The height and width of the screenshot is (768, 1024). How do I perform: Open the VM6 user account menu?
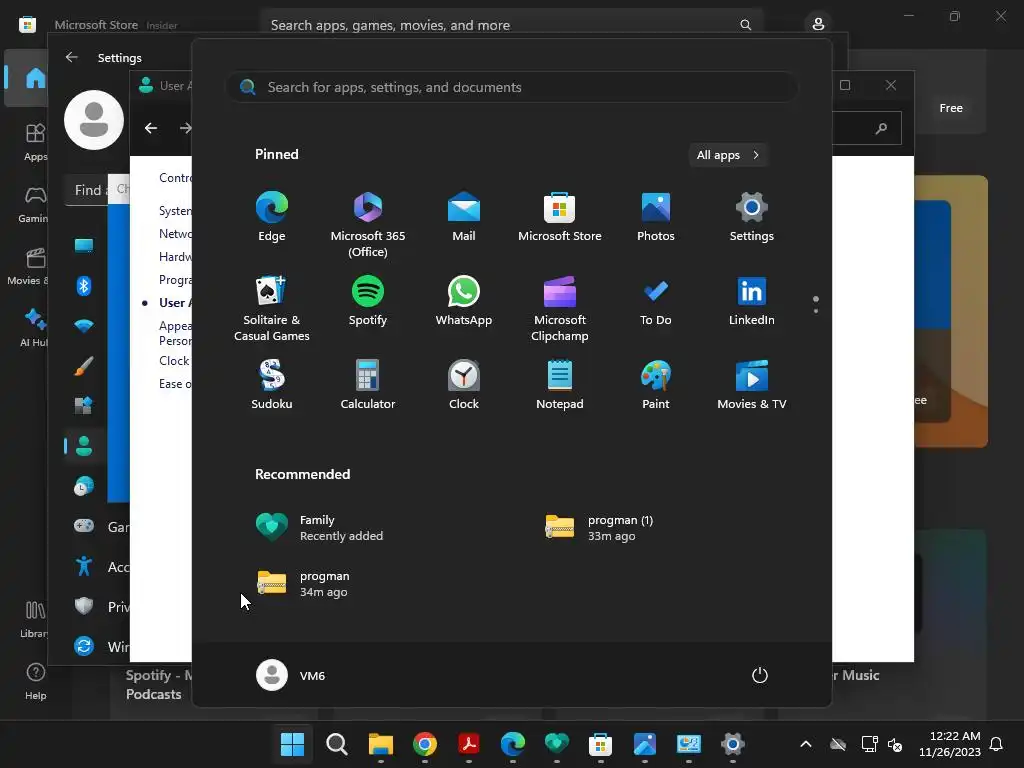[291, 675]
